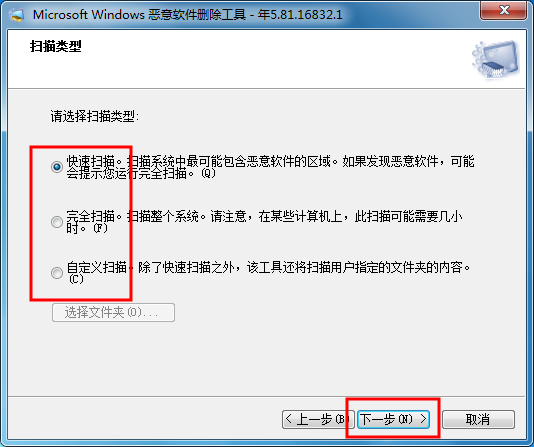The width and height of the screenshot is (534, 447).
Task: Close the dialog with the red X button
Action: point(504,10)
